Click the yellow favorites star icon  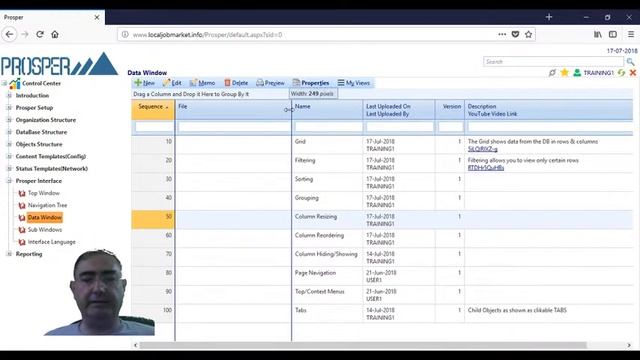coord(564,73)
